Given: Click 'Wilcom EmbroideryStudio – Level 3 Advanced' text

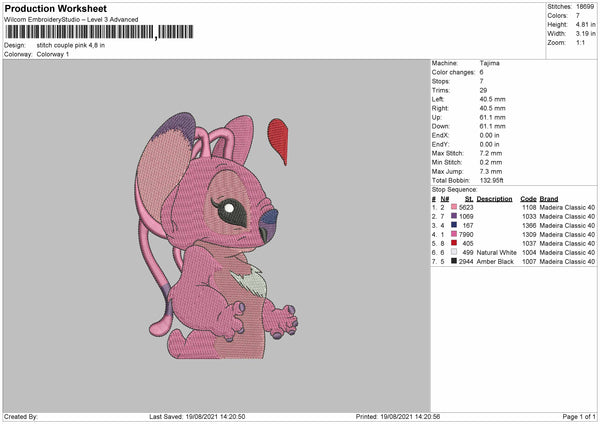Looking at the screenshot, I should point(71,20).
